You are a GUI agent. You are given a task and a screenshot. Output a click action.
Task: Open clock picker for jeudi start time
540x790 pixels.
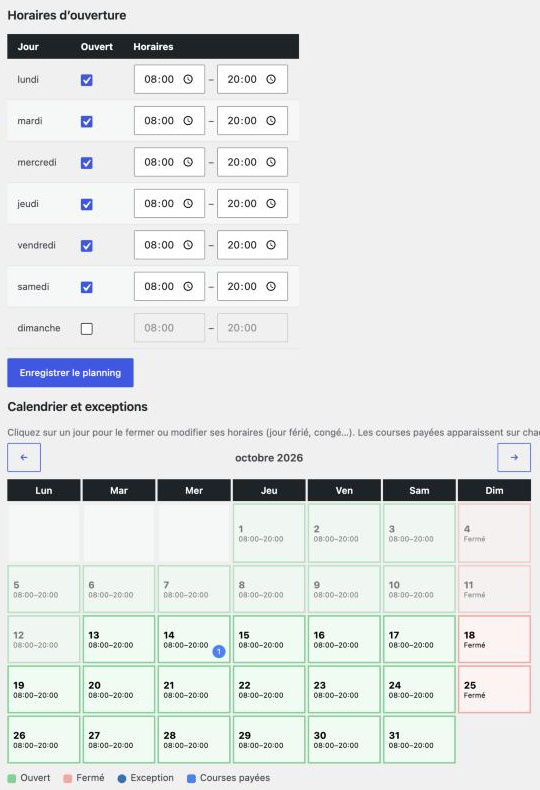[188, 204]
